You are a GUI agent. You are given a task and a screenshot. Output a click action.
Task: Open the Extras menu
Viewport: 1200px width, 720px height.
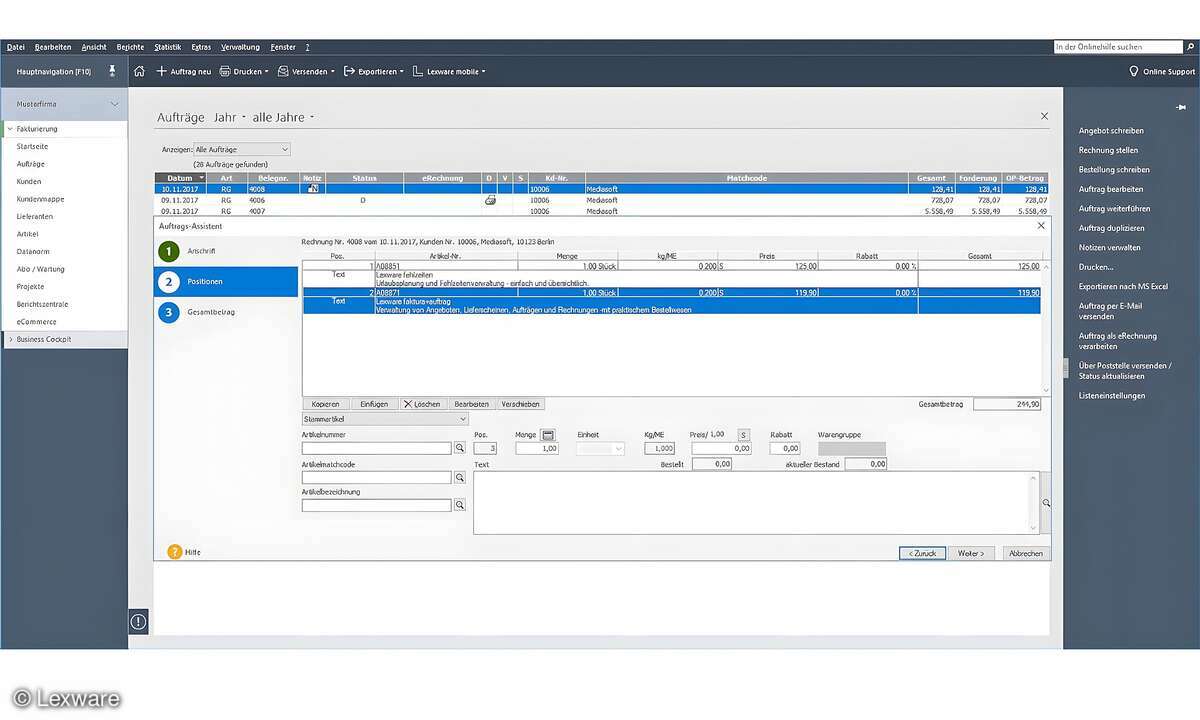201,47
